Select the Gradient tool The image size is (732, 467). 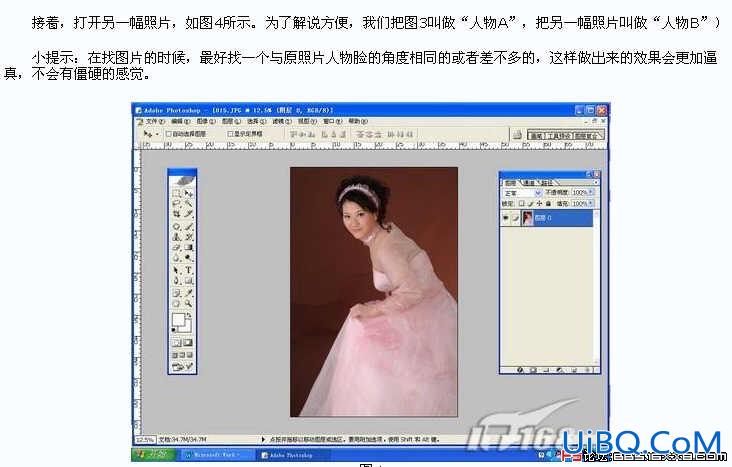click(188, 248)
